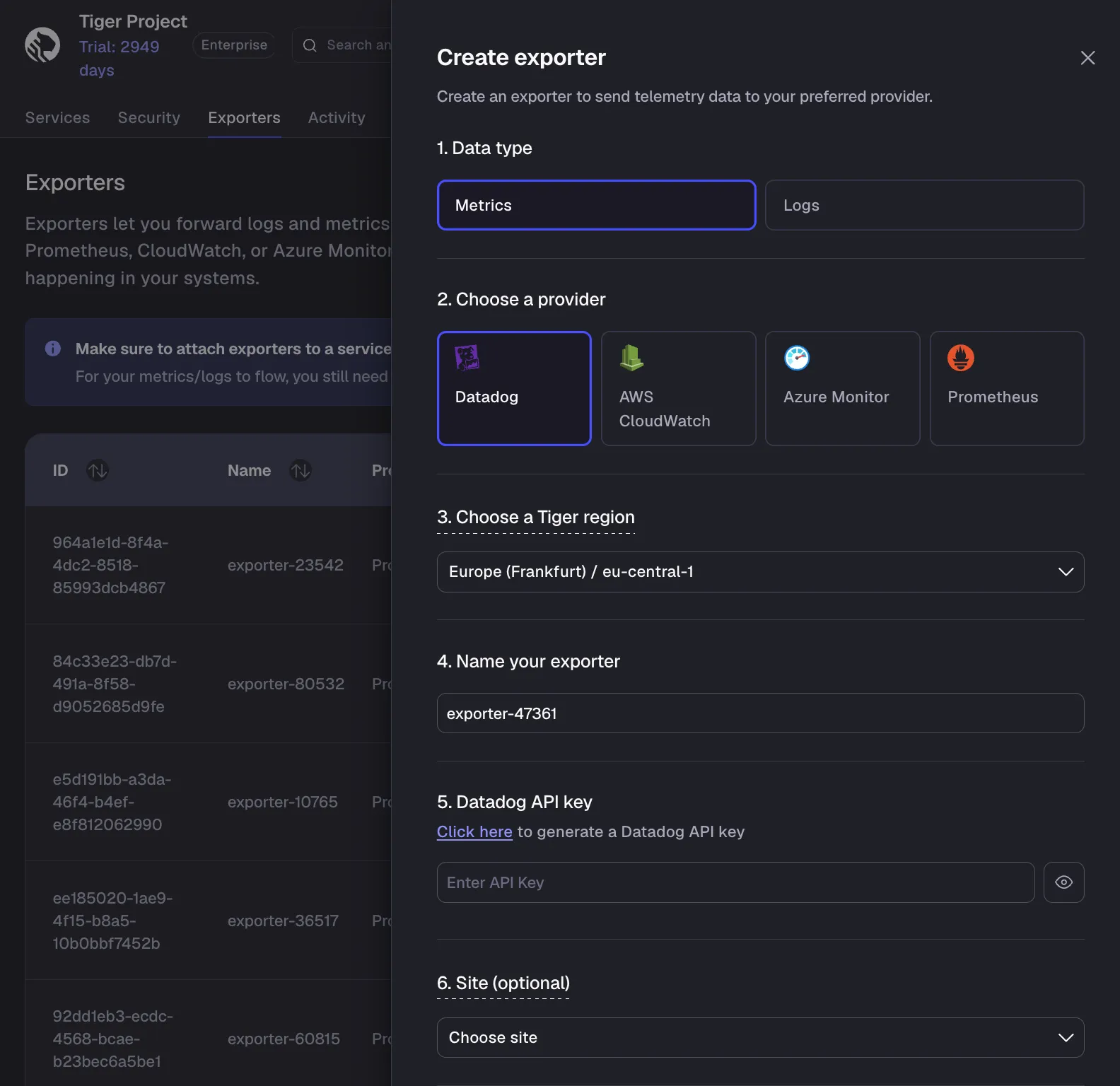This screenshot has width=1120, height=1086.
Task: Click the Enterprise plan badge
Action: tap(234, 45)
